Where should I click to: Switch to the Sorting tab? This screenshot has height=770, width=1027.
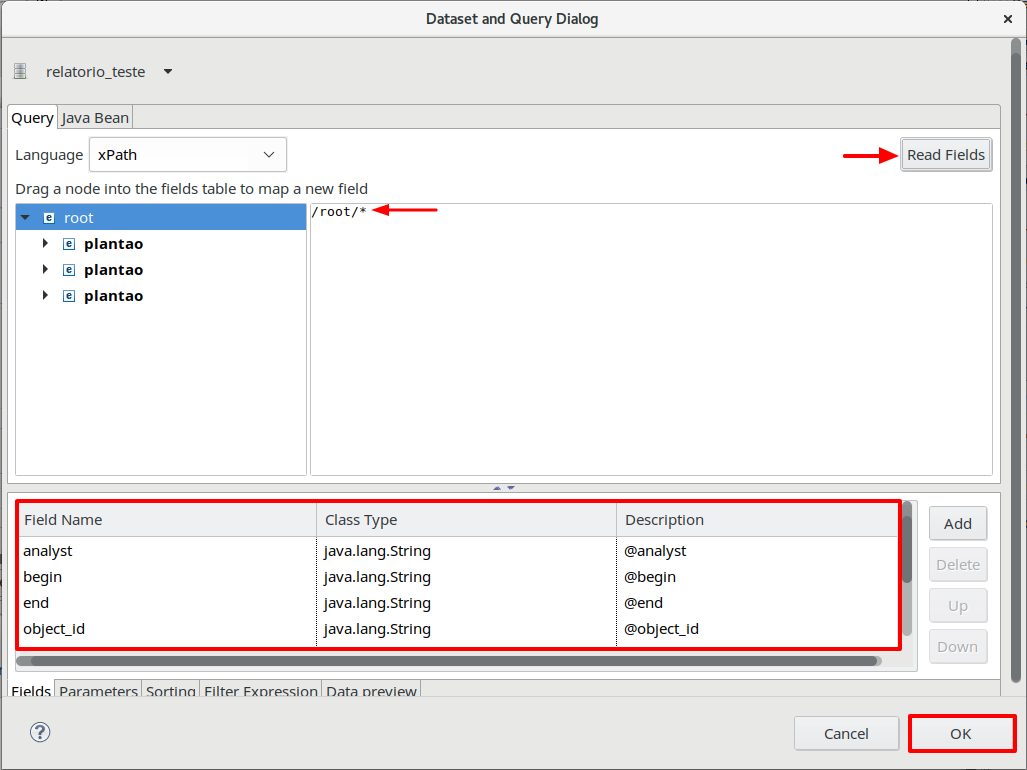[171, 691]
